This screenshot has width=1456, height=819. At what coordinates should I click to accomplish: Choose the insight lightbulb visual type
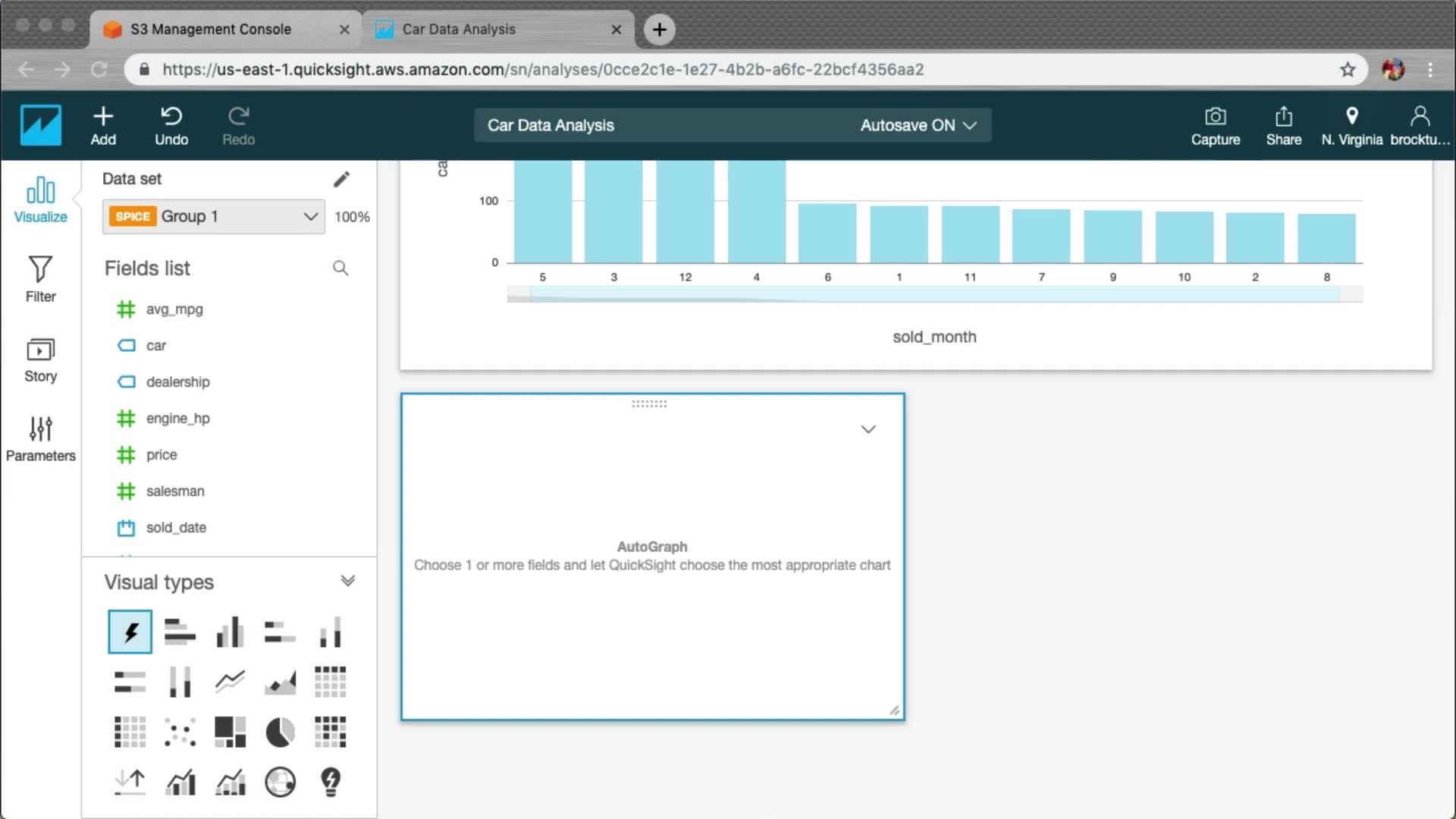(x=331, y=782)
